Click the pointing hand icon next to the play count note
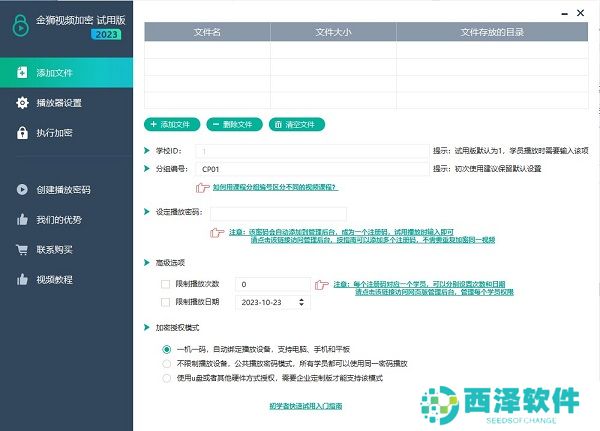The width and height of the screenshot is (600, 431). click(x=321, y=284)
